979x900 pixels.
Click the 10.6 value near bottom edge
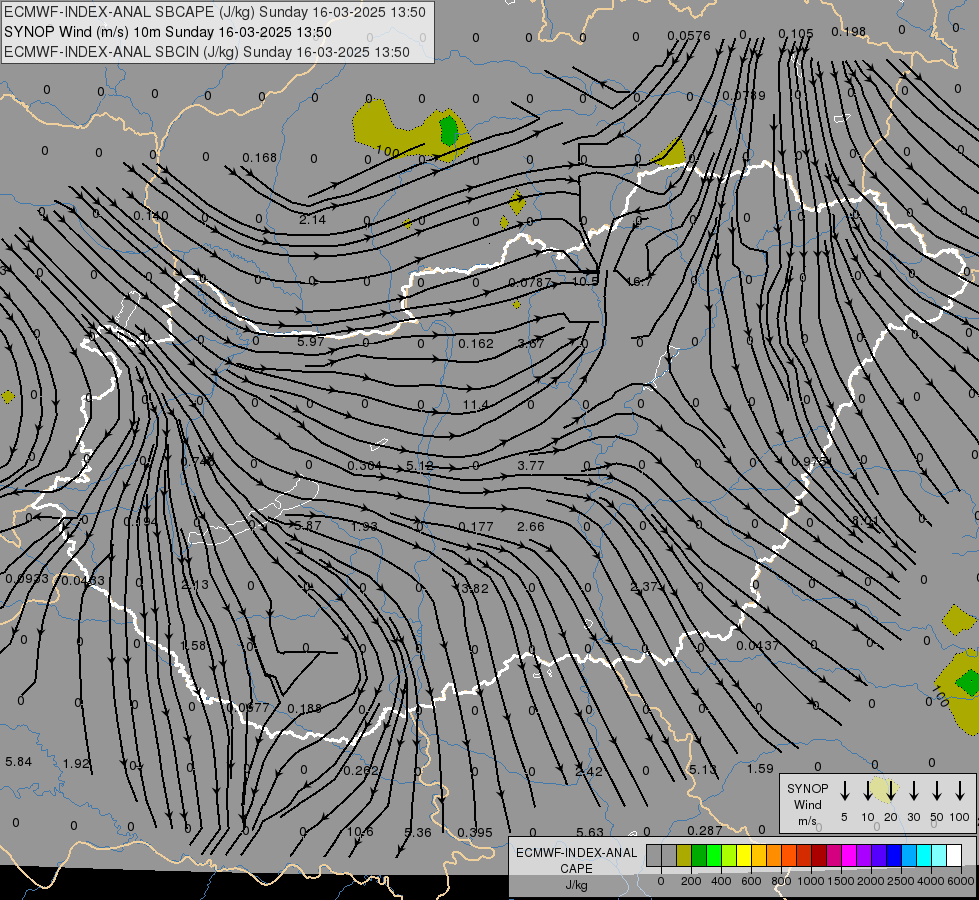pos(360,831)
